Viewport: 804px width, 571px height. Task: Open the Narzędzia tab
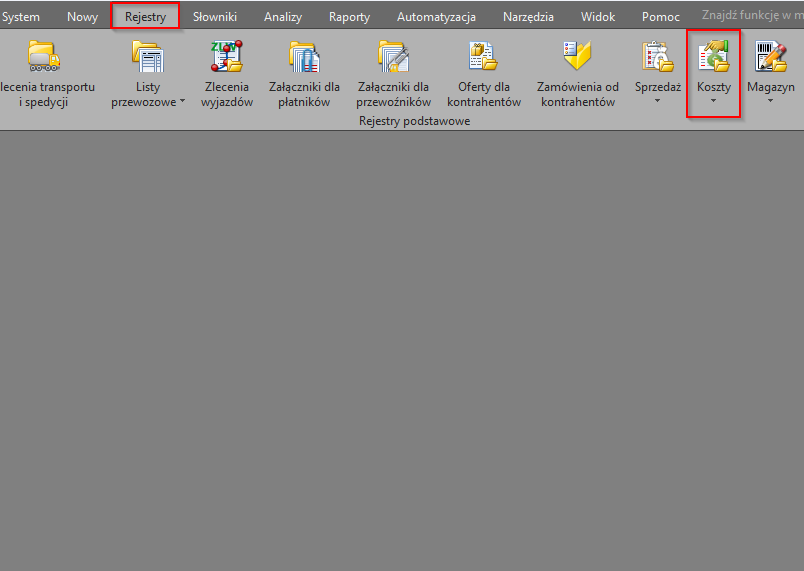click(x=528, y=17)
